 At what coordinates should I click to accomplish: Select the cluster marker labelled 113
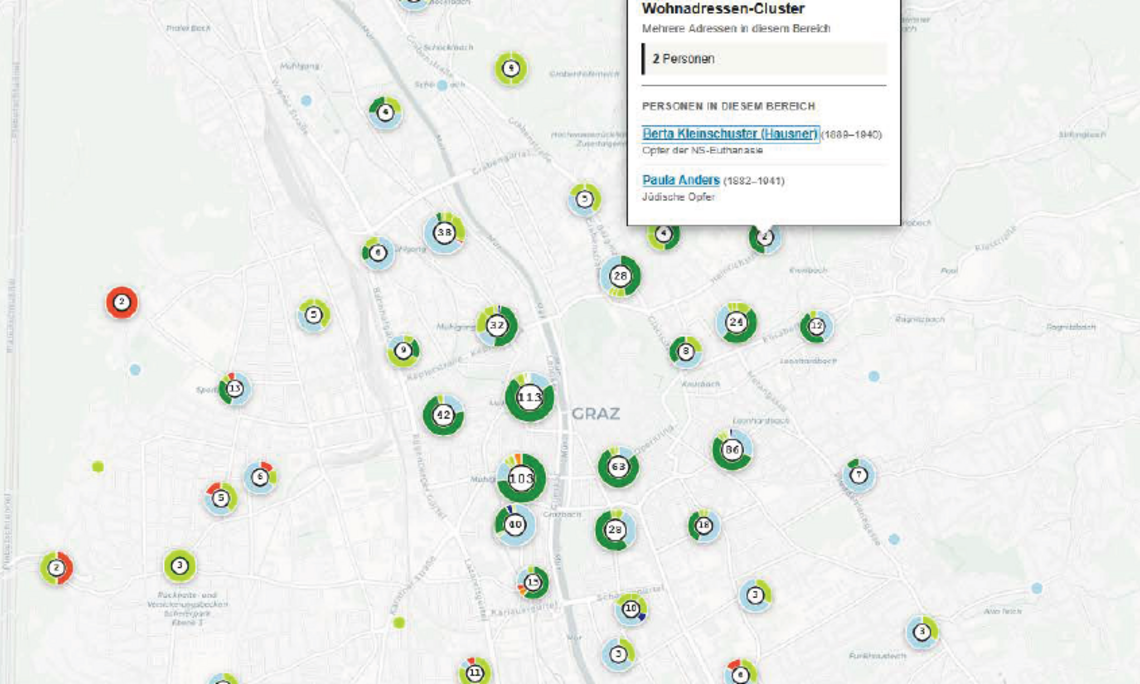pos(529,397)
